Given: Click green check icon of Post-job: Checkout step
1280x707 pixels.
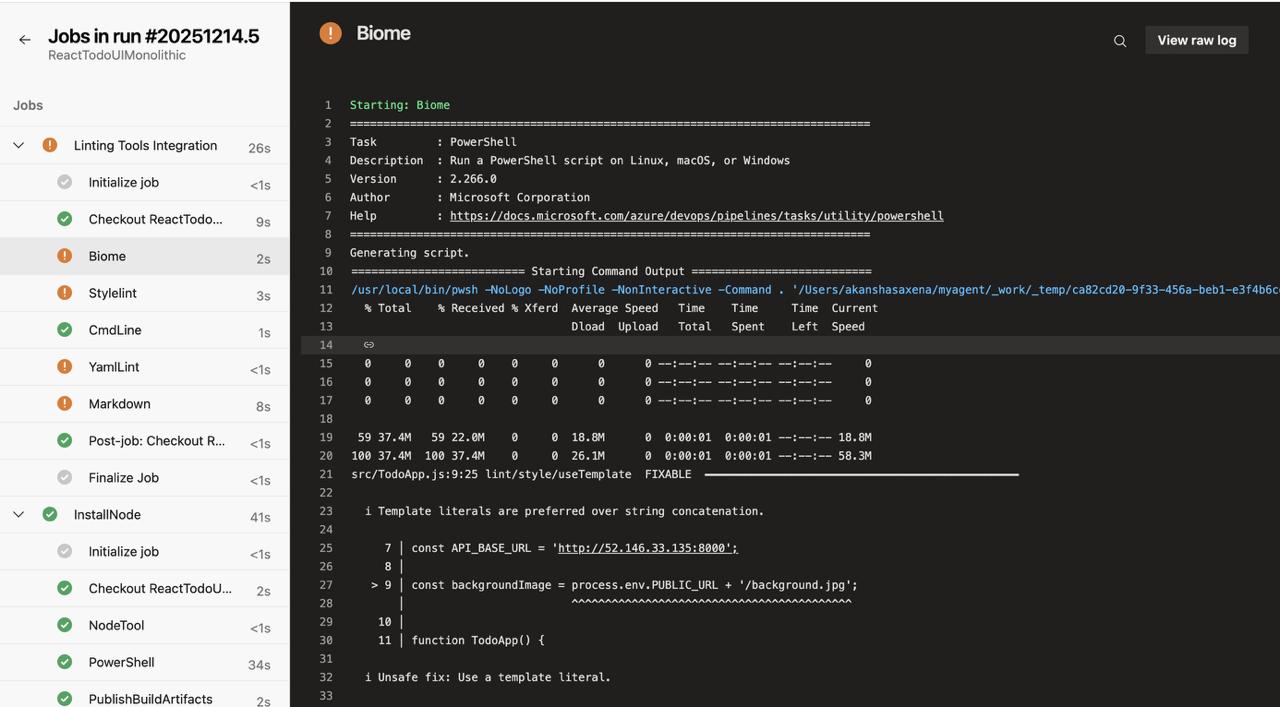Looking at the screenshot, I should 65,441.
